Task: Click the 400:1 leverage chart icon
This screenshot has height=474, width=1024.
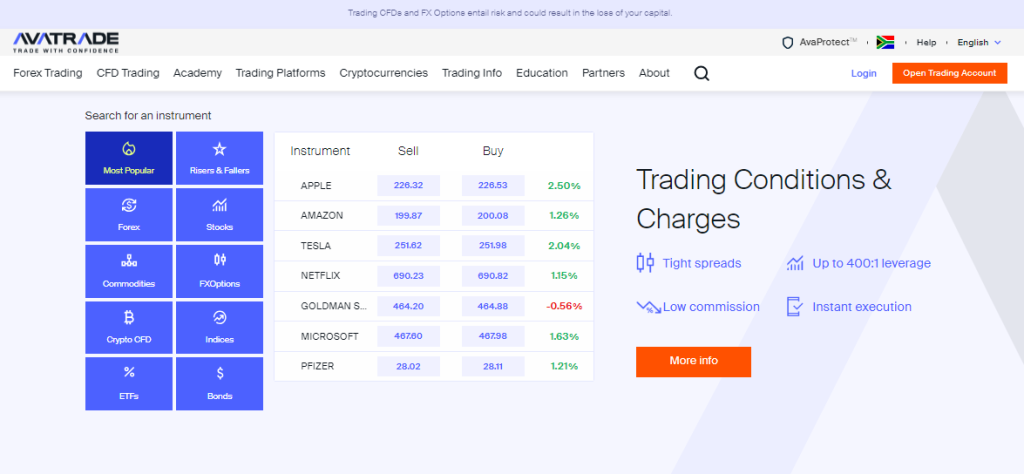Action: pos(795,263)
